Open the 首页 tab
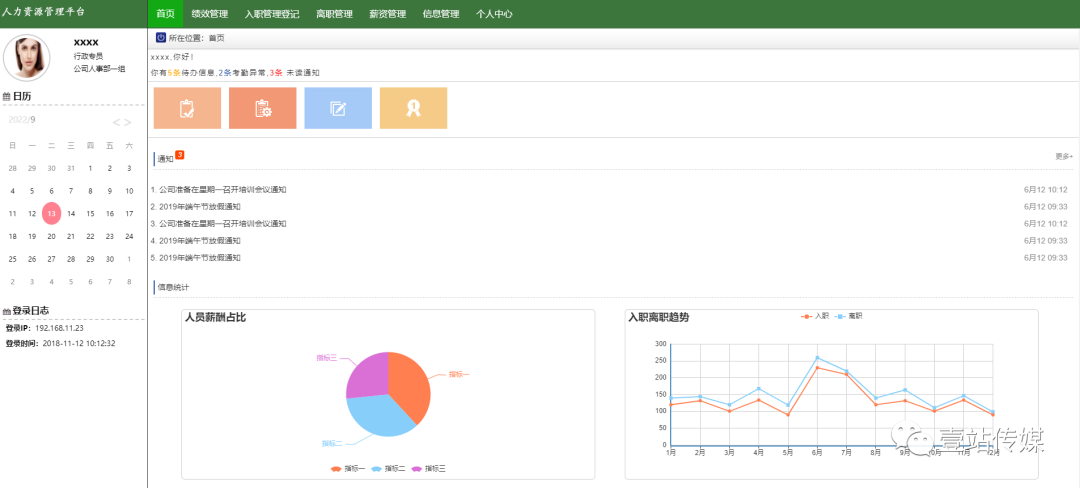Screen dimensions: 1080x488 point(165,14)
